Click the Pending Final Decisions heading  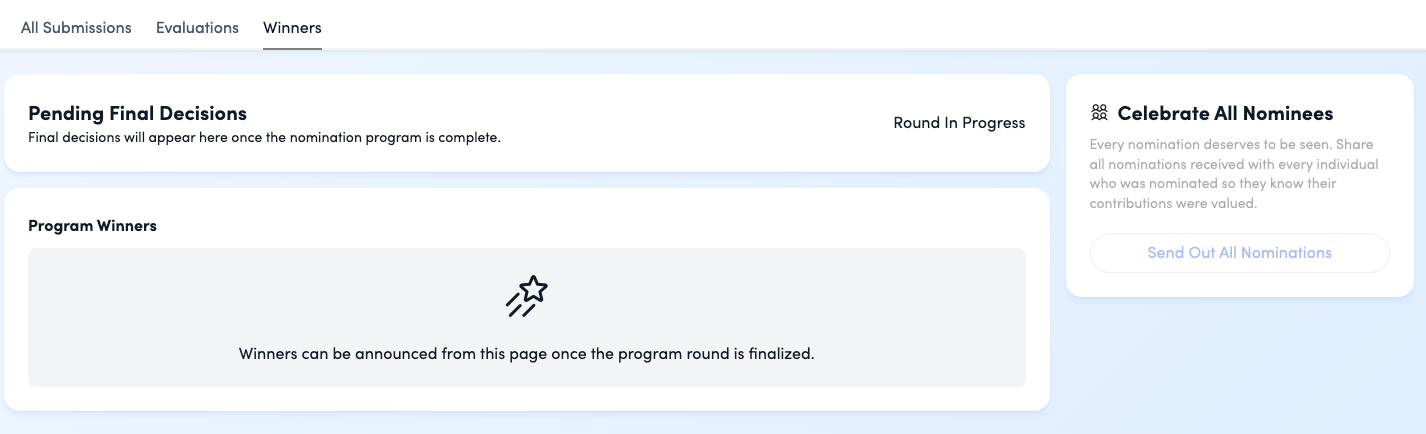click(137, 113)
